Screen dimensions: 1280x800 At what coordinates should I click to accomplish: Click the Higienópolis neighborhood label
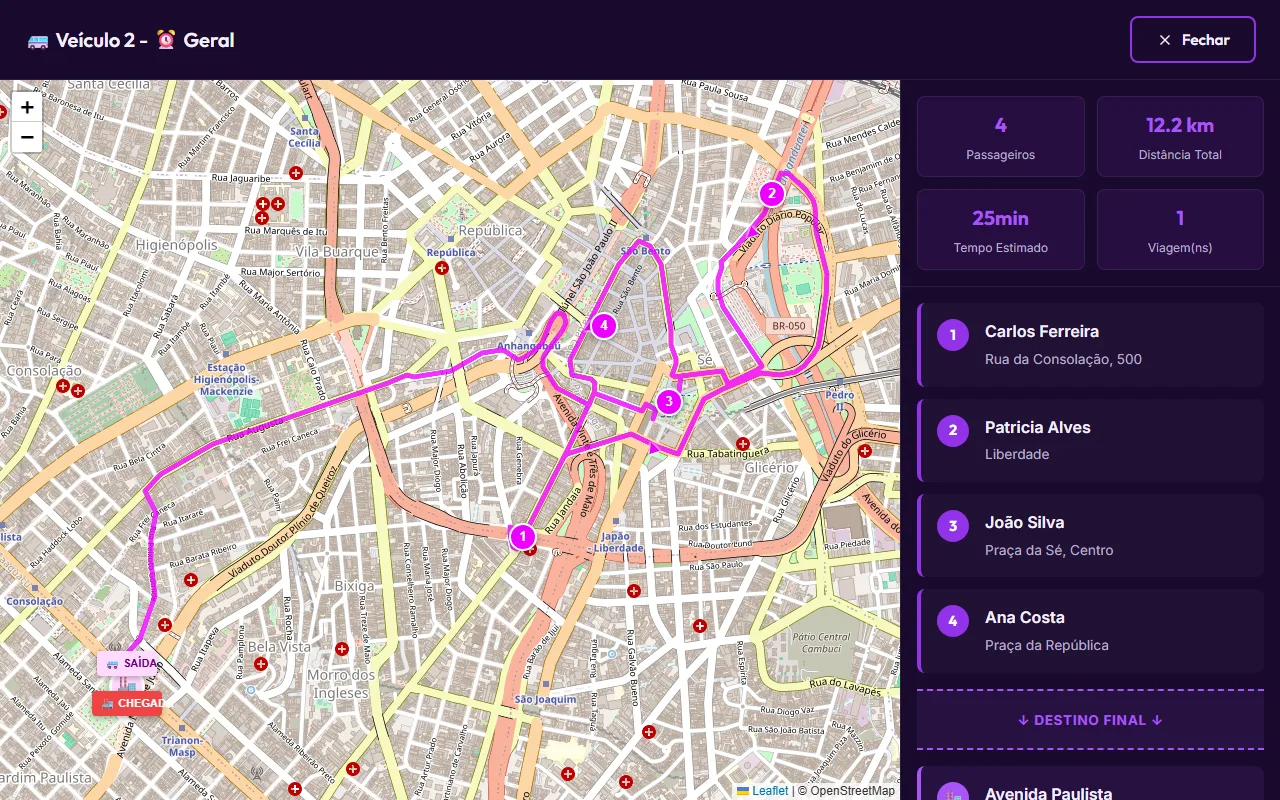tap(176, 245)
